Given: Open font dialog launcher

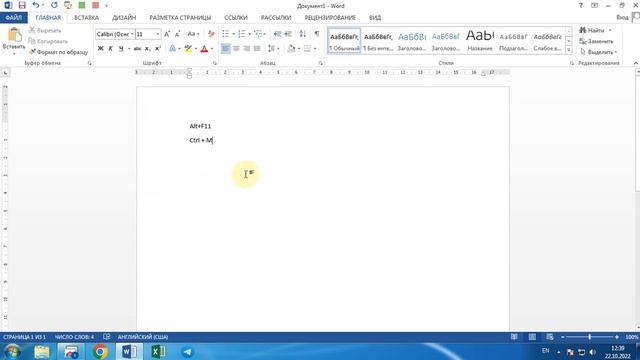Looking at the screenshot, I should pos(215,63).
